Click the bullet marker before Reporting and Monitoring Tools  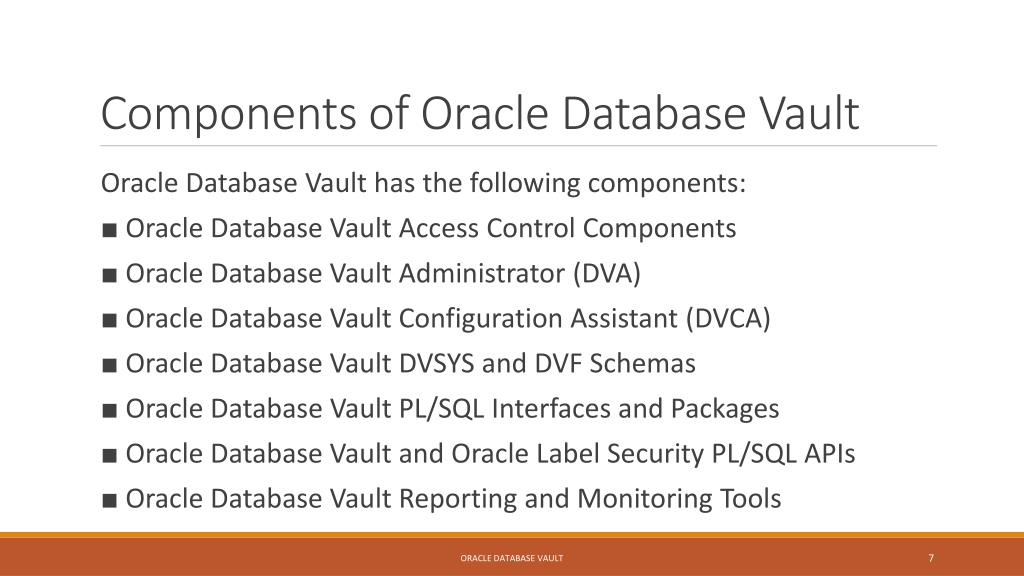[x=110, y=500]
